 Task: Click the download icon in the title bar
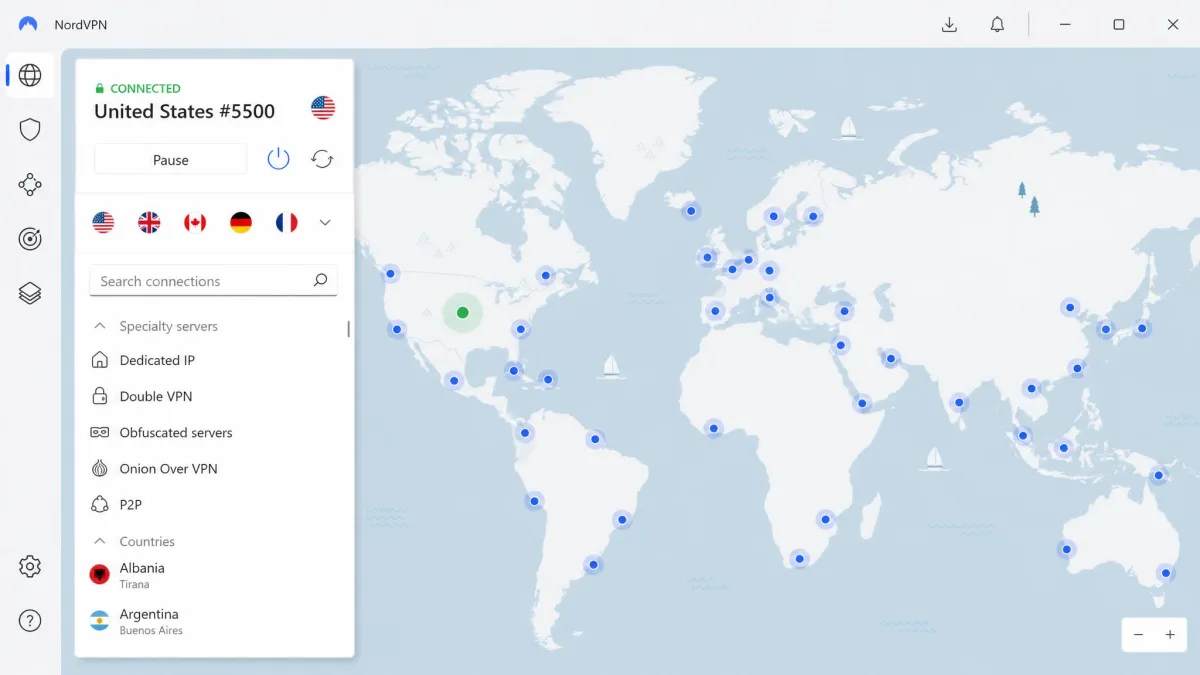(x=950, y=24)
